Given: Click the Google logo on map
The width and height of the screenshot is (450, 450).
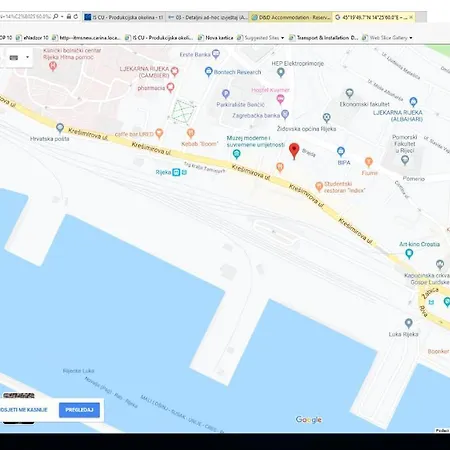Looking at the screenshot, I should tap(309, 420).
